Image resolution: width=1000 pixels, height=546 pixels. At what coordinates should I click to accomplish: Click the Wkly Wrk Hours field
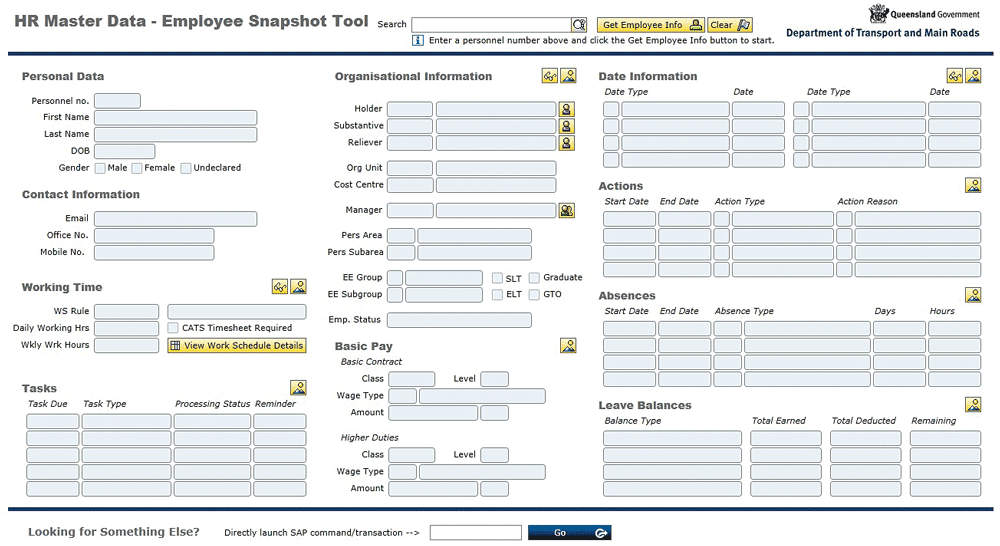(126, 345)
